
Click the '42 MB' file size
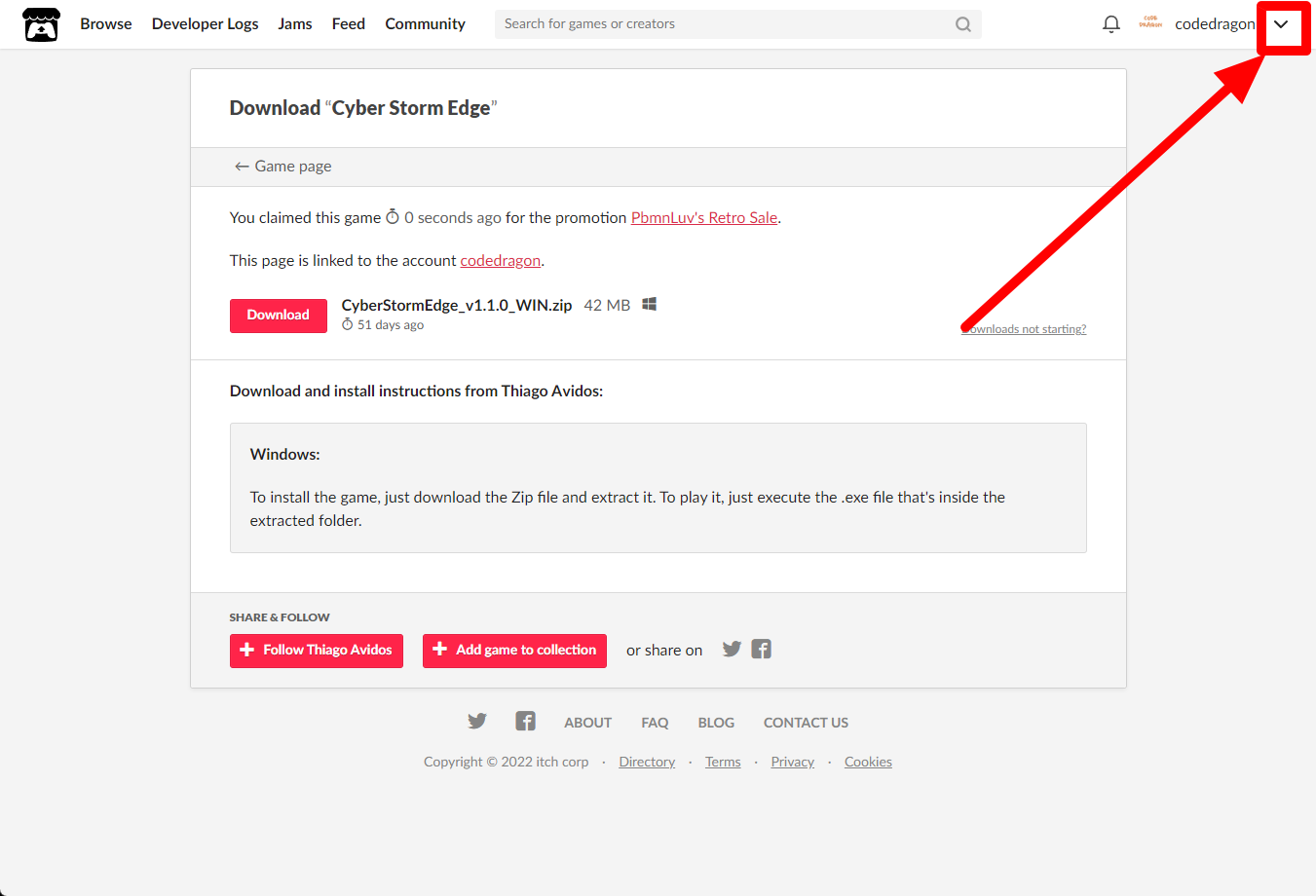pyautogui.click(x=607, y=306)
